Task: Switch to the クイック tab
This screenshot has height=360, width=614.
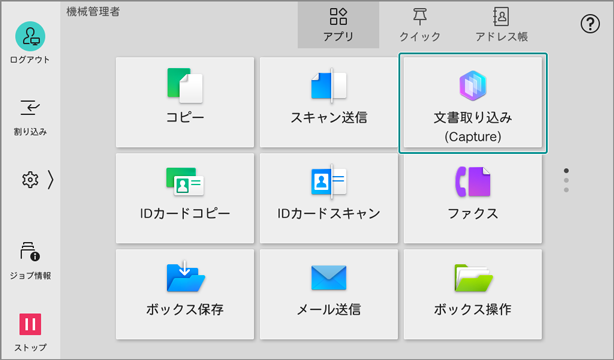Action: (420, 25)
